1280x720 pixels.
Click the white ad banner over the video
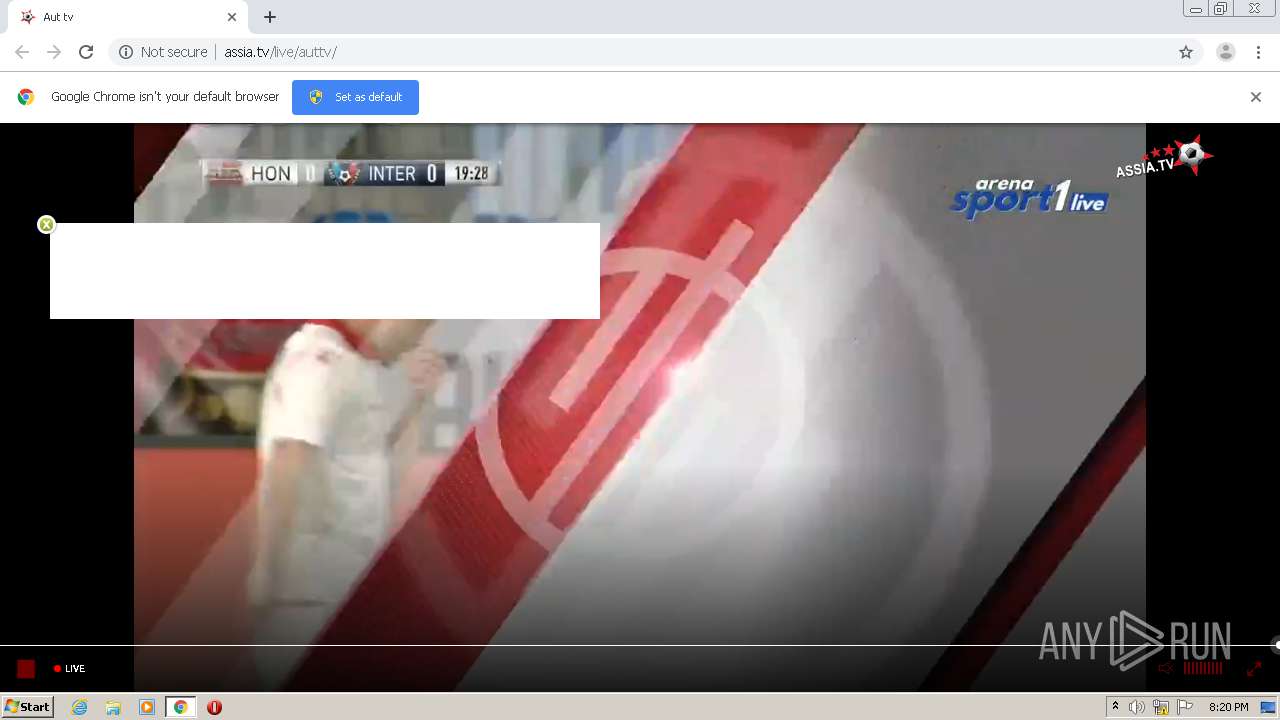325,271
